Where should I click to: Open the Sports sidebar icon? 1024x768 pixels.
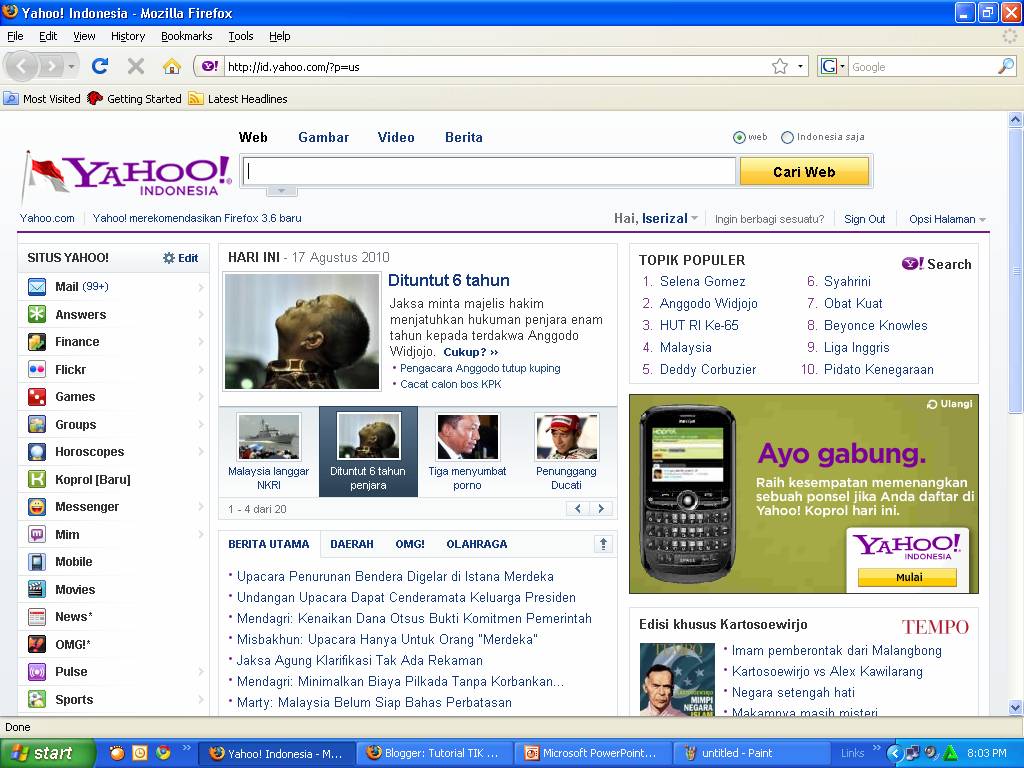pyautogui.click(x=37, y=699)
